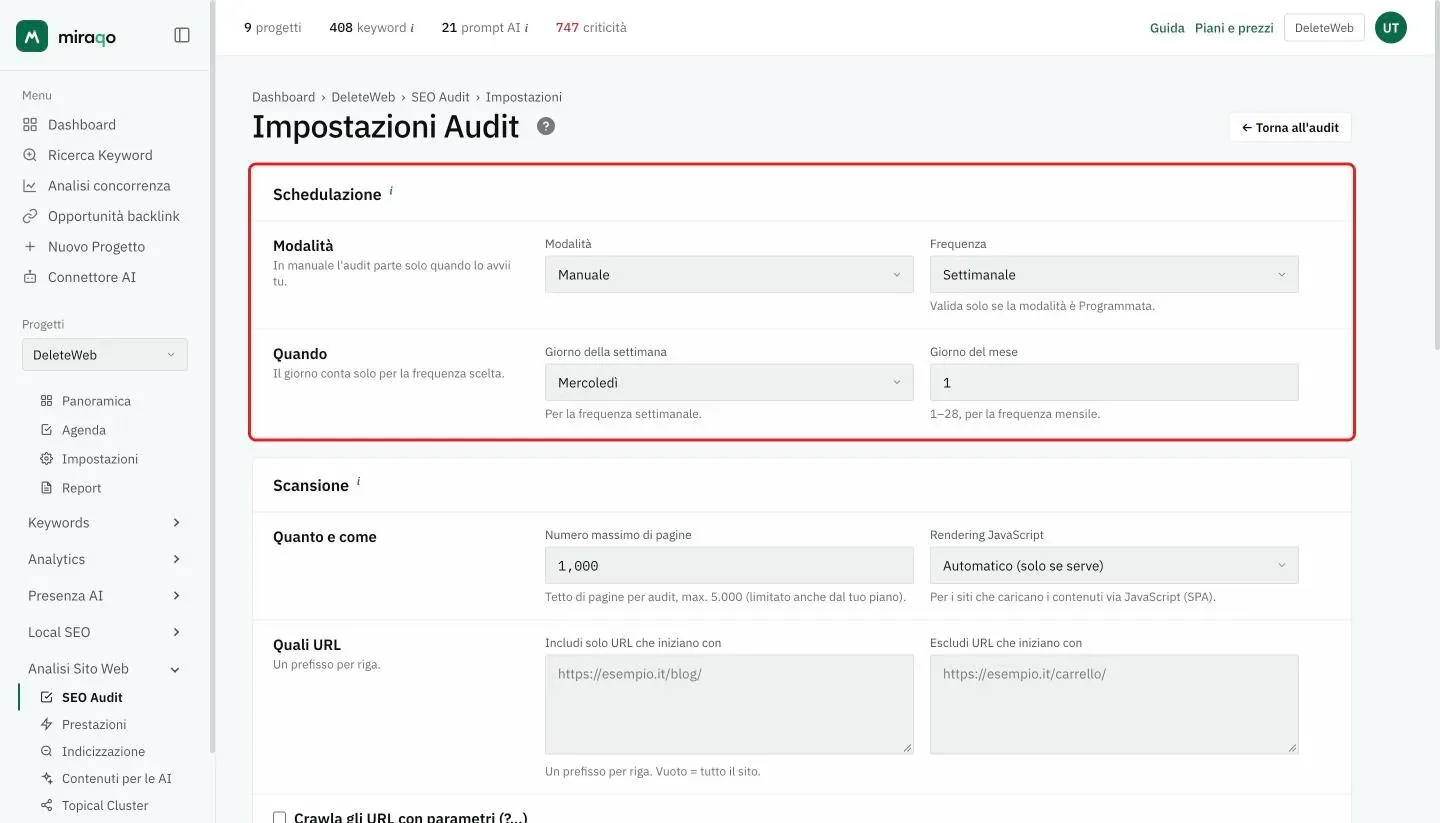This screenshot has height=823, width=1440.
Task: Click the SEO Audit breadcrumb link
Action: click(440, 97)
